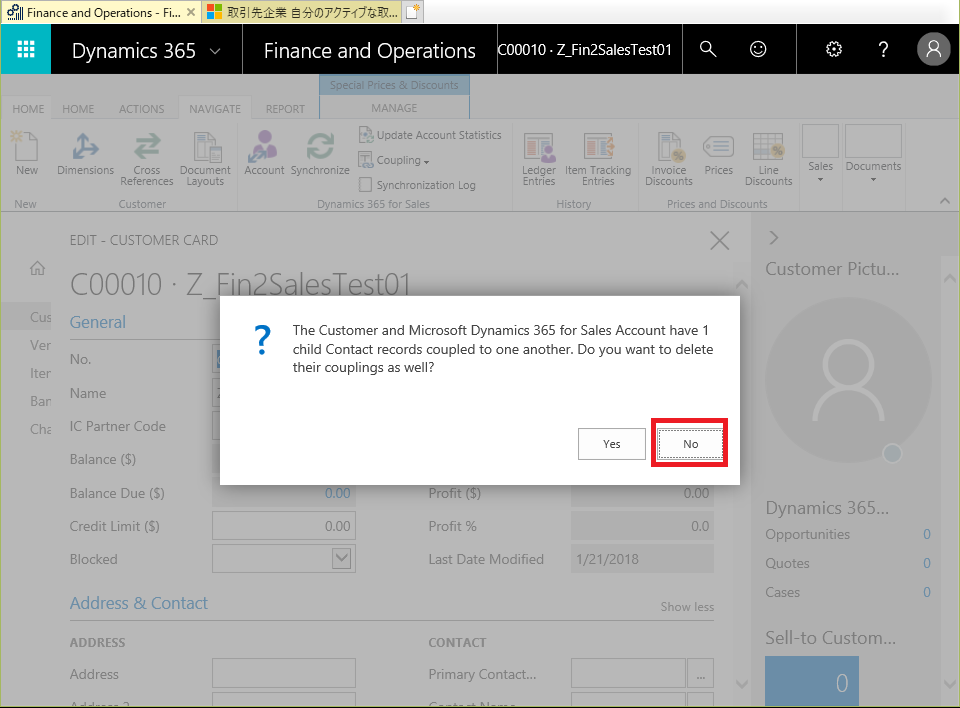
Task: Select the Finance and Operations browser tab
Action: (100, 12)
